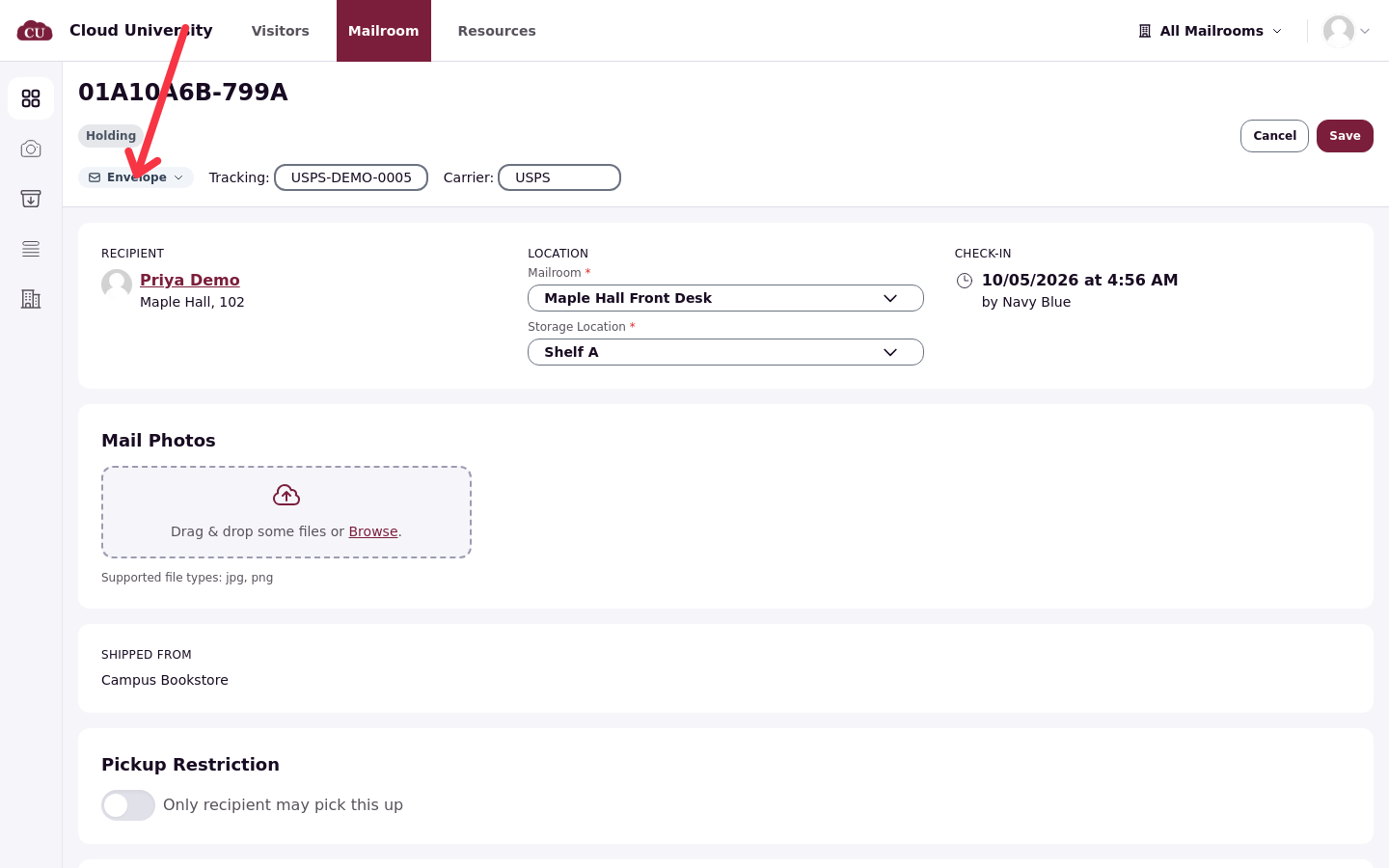This screenshot has width=1389, height=868.
Task: Click the Maple Hall, 102 address text
Action: click(x=192, y=302)
